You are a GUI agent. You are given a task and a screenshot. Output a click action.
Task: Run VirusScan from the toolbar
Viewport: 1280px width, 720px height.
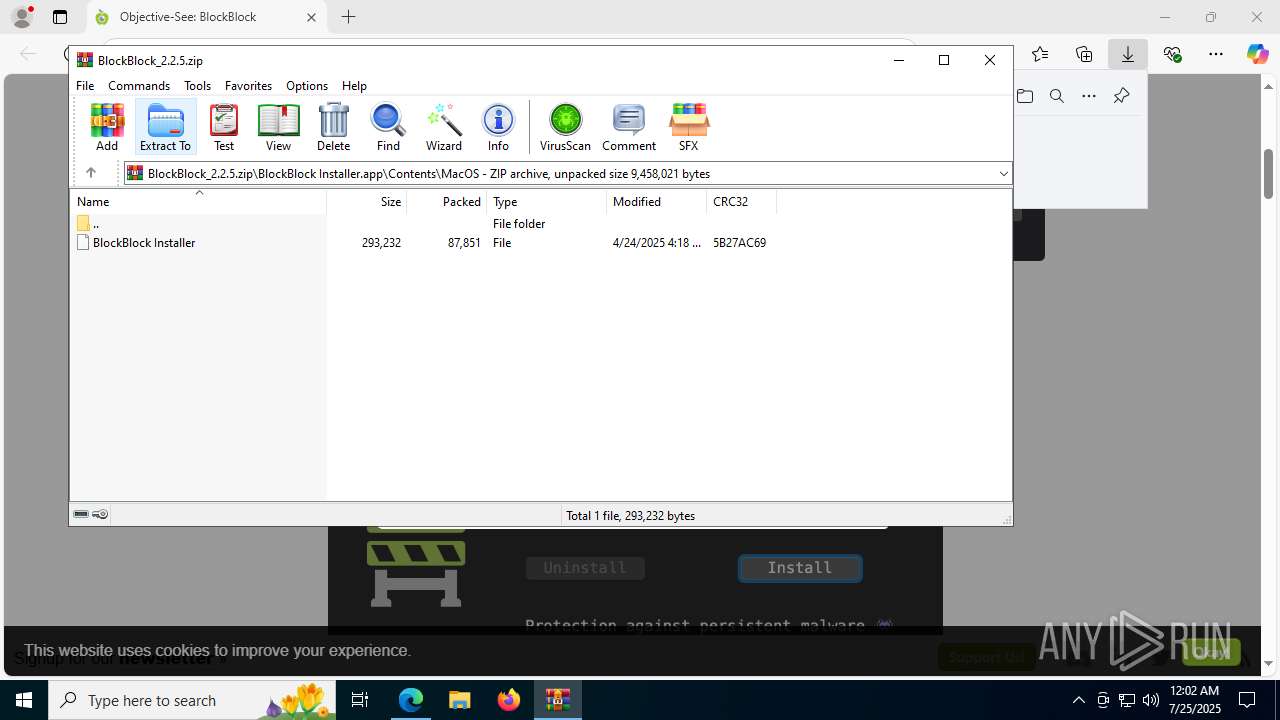(565, 127)
